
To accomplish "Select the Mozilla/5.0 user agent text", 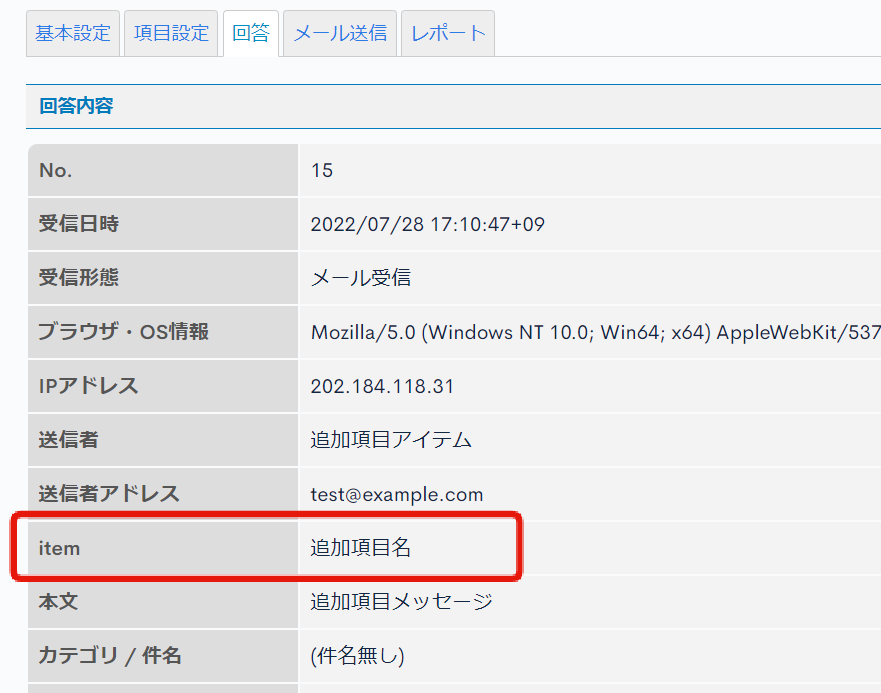I will (x=596, y=332).
